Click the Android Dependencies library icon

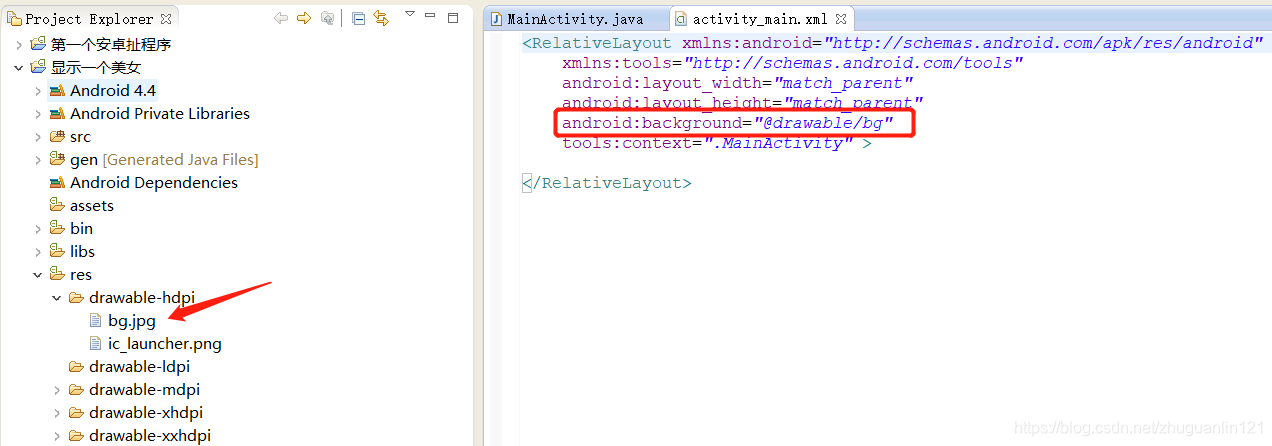(x=57, y=182)
